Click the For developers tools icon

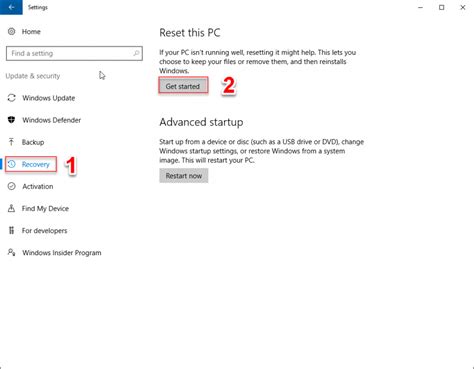pos(12,230)
